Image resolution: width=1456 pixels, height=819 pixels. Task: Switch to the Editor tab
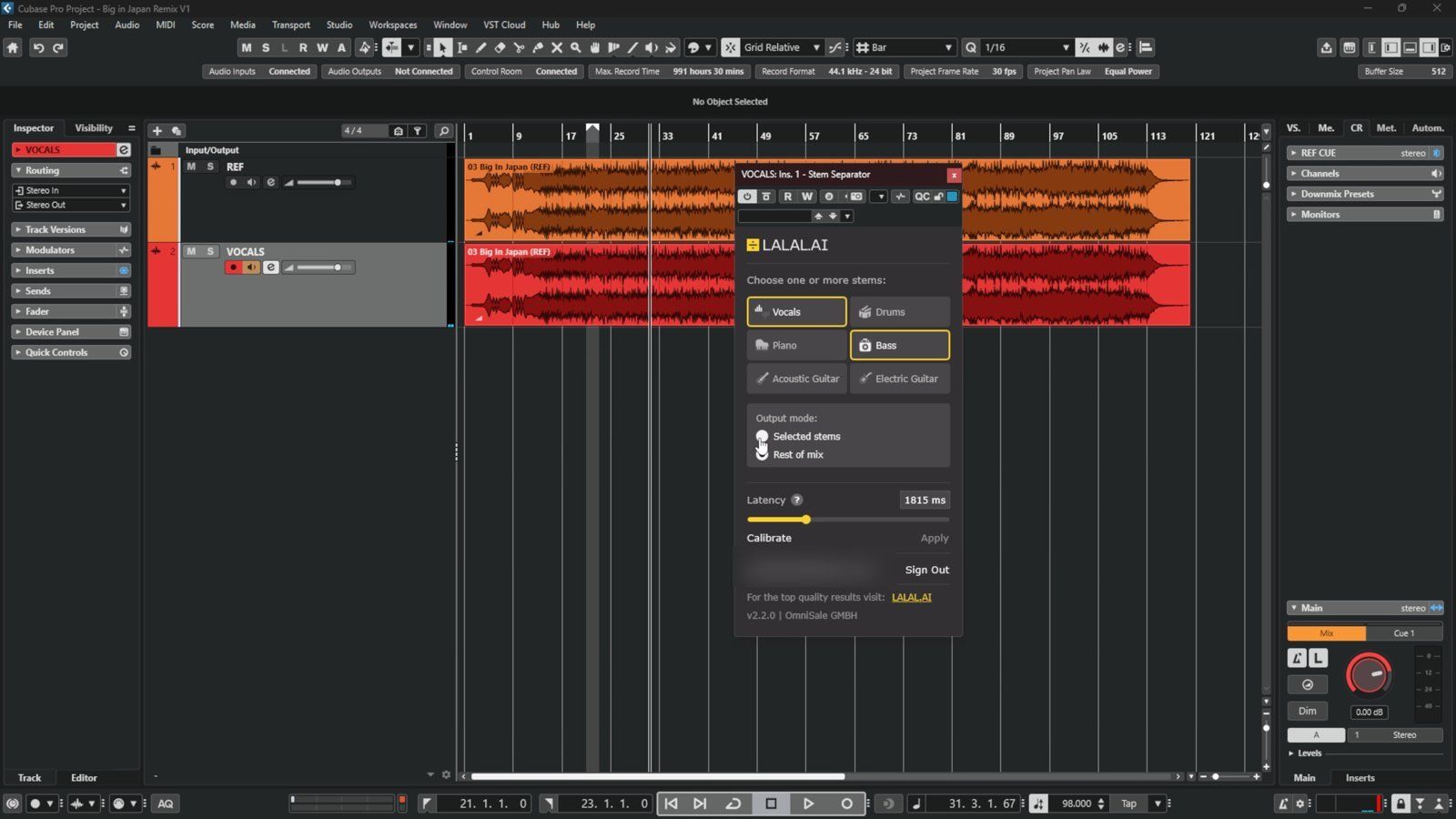click(84, 778)
